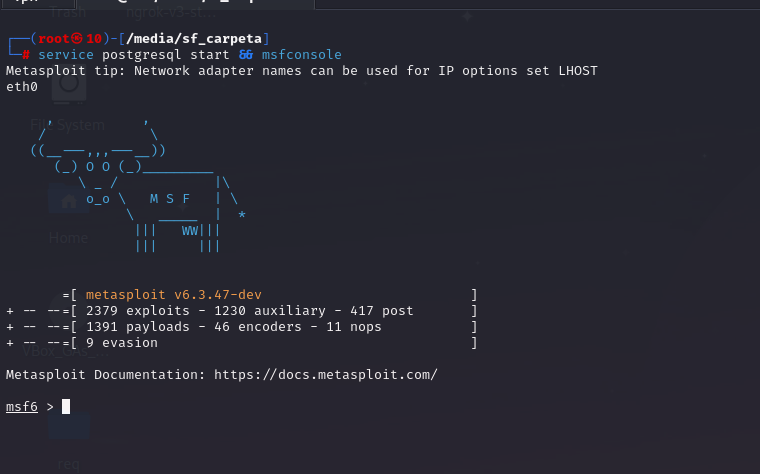Click the orange metasploit v6.3.47-dev version text

174,295
